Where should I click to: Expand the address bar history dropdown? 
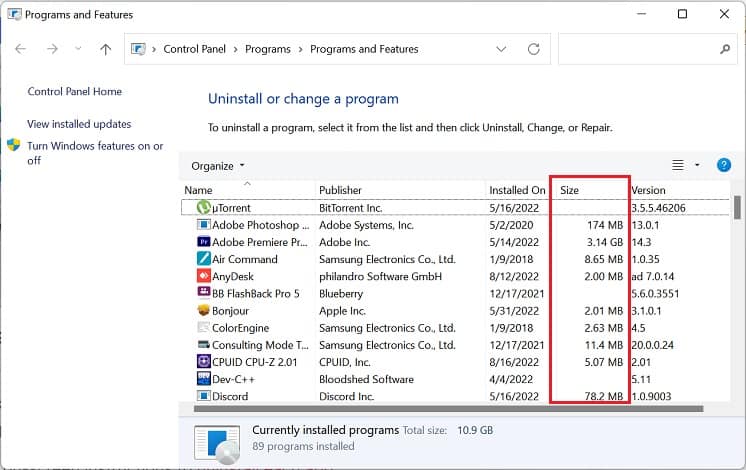pyautogui.click(x=501, y=49)
